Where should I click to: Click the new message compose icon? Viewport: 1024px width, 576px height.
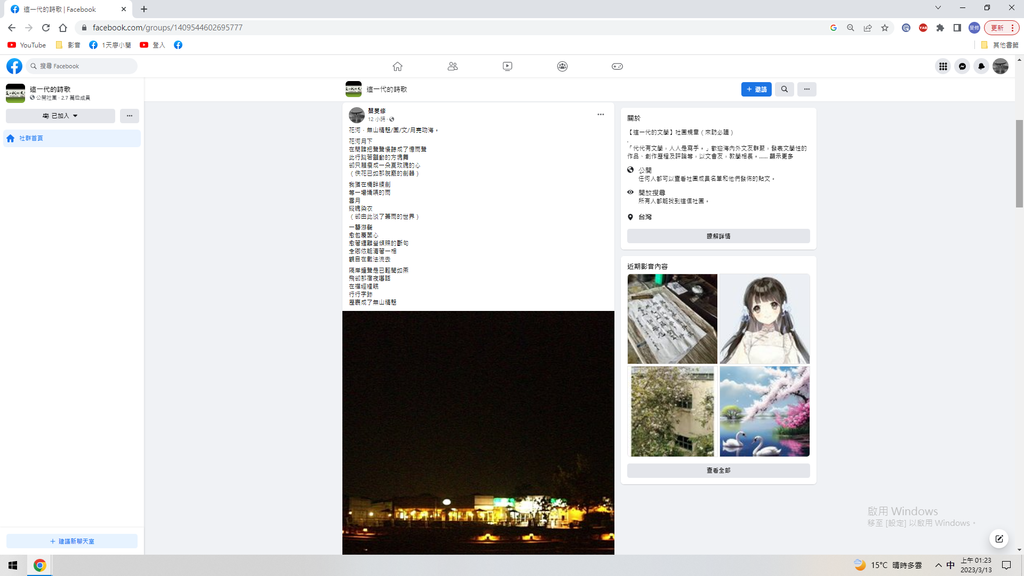[x=997, y=539]
